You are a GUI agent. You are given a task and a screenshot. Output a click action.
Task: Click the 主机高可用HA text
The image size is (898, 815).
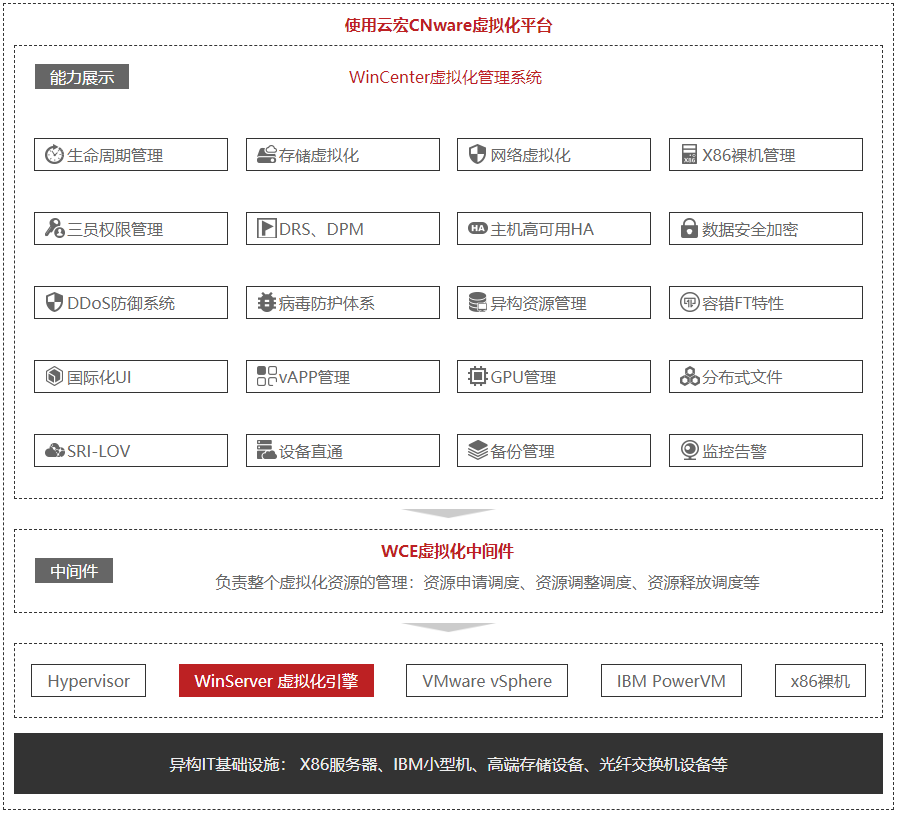tap(542, 229)
